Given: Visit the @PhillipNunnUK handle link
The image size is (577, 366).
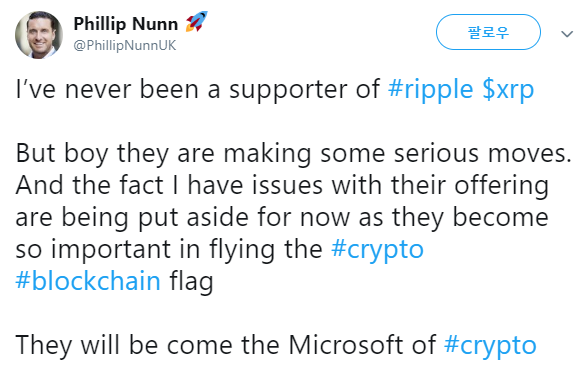Looking at the screenshot, I should click(x=125, y=46).
